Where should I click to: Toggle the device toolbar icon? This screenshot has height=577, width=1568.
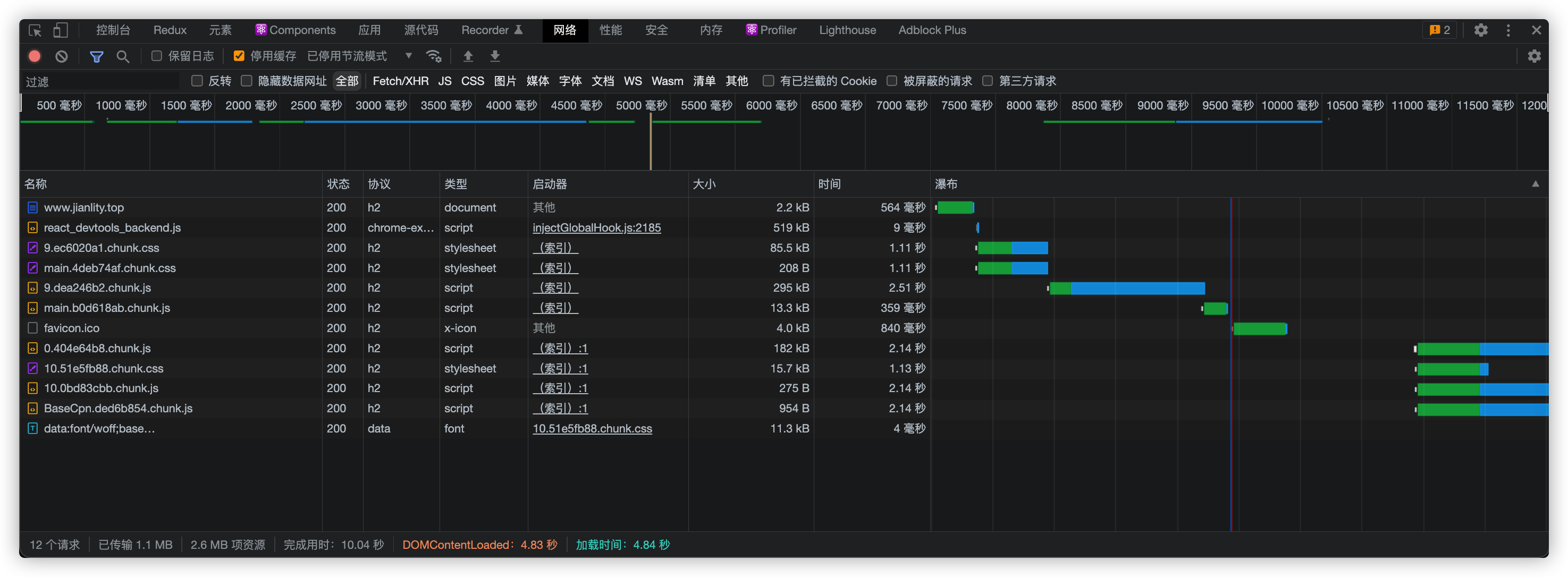click(60, 30)
